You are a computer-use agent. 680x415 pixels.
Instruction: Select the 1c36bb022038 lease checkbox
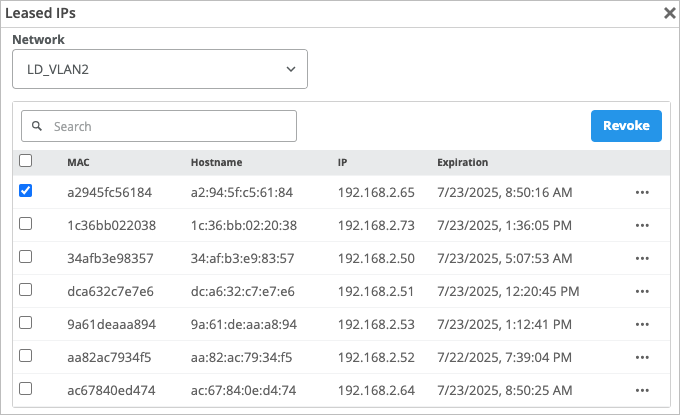(x=26, y=224)
